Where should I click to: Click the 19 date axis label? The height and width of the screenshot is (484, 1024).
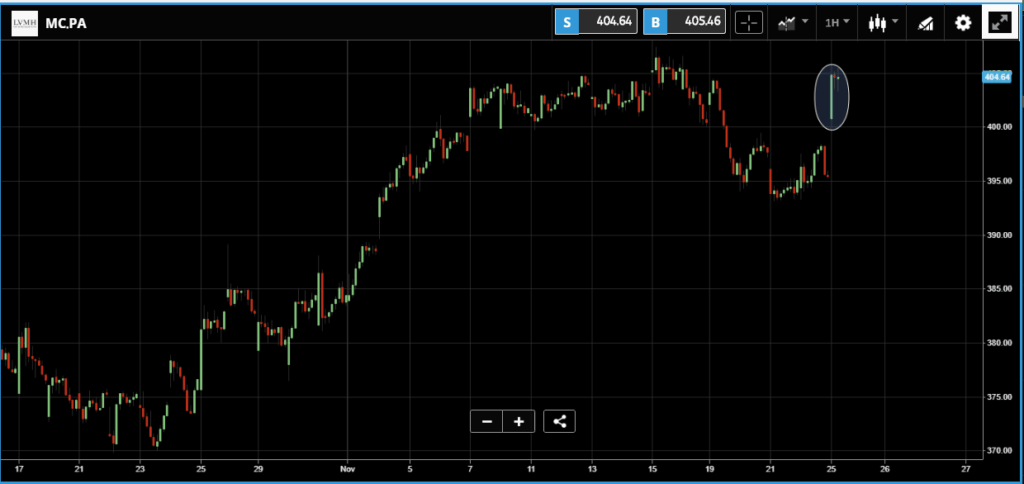coord(711,468)
